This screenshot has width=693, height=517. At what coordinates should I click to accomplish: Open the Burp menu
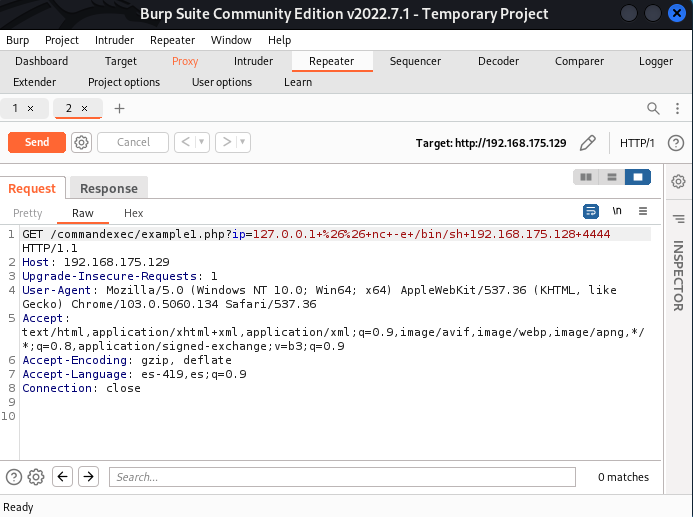(18, 40)
